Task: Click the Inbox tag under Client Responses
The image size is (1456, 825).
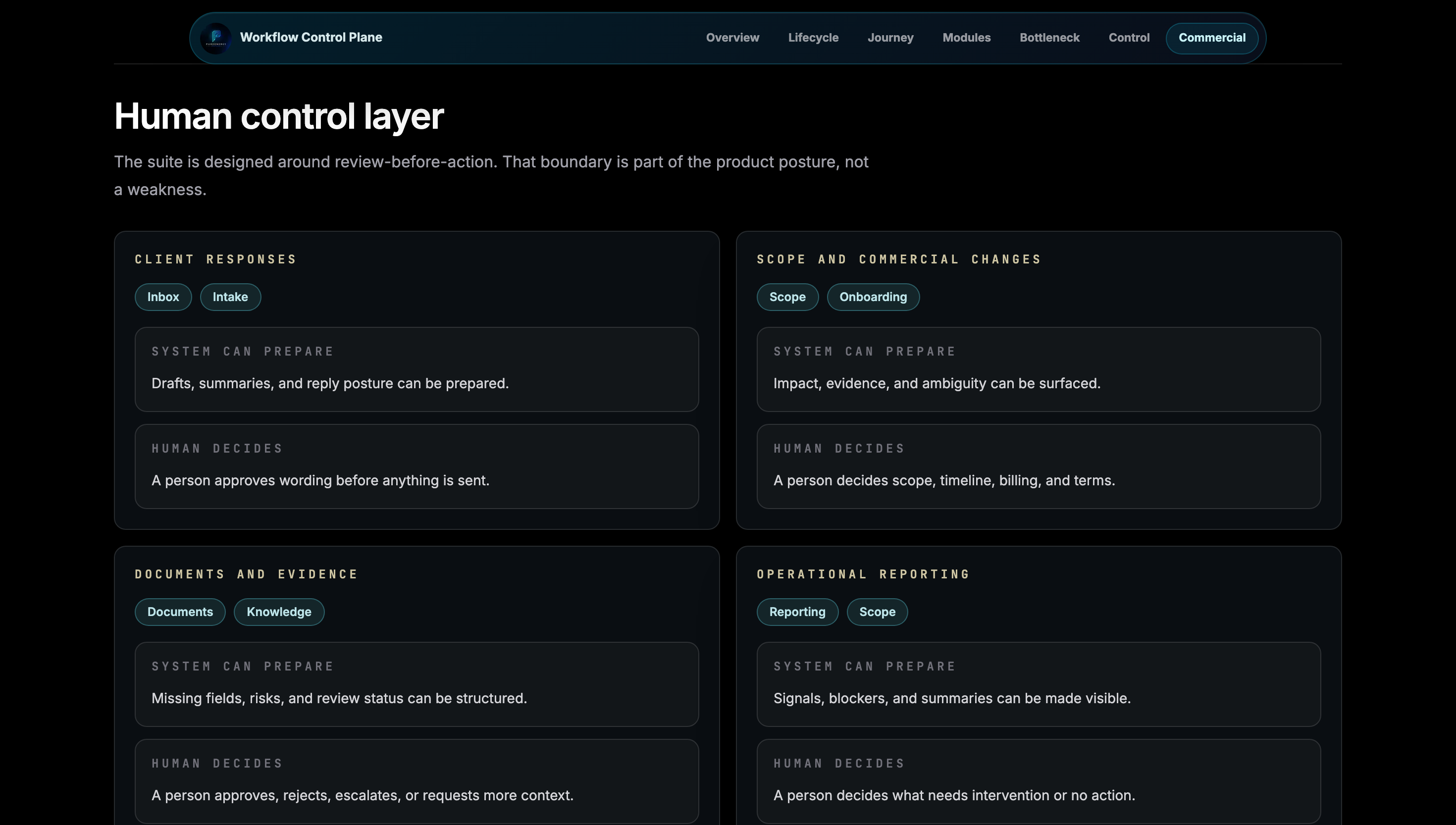Action: [163, 297]
